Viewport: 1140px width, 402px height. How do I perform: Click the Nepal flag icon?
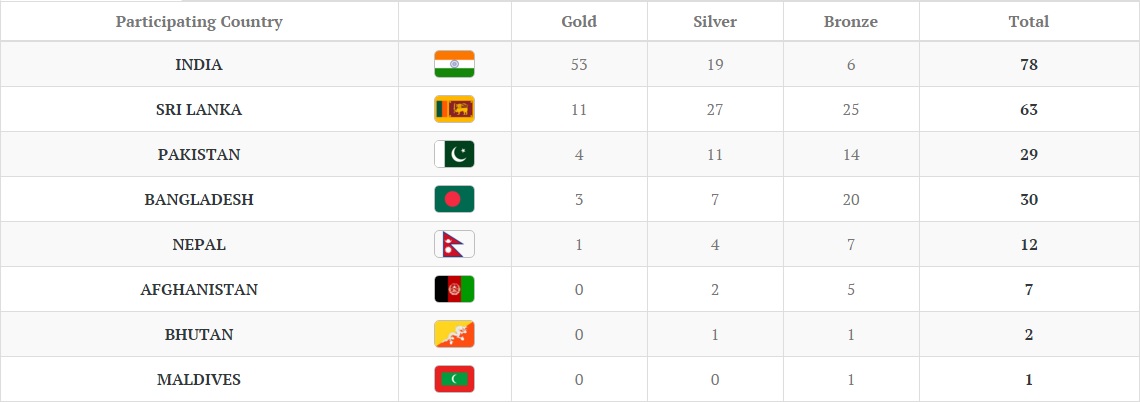tap(454, 244)
